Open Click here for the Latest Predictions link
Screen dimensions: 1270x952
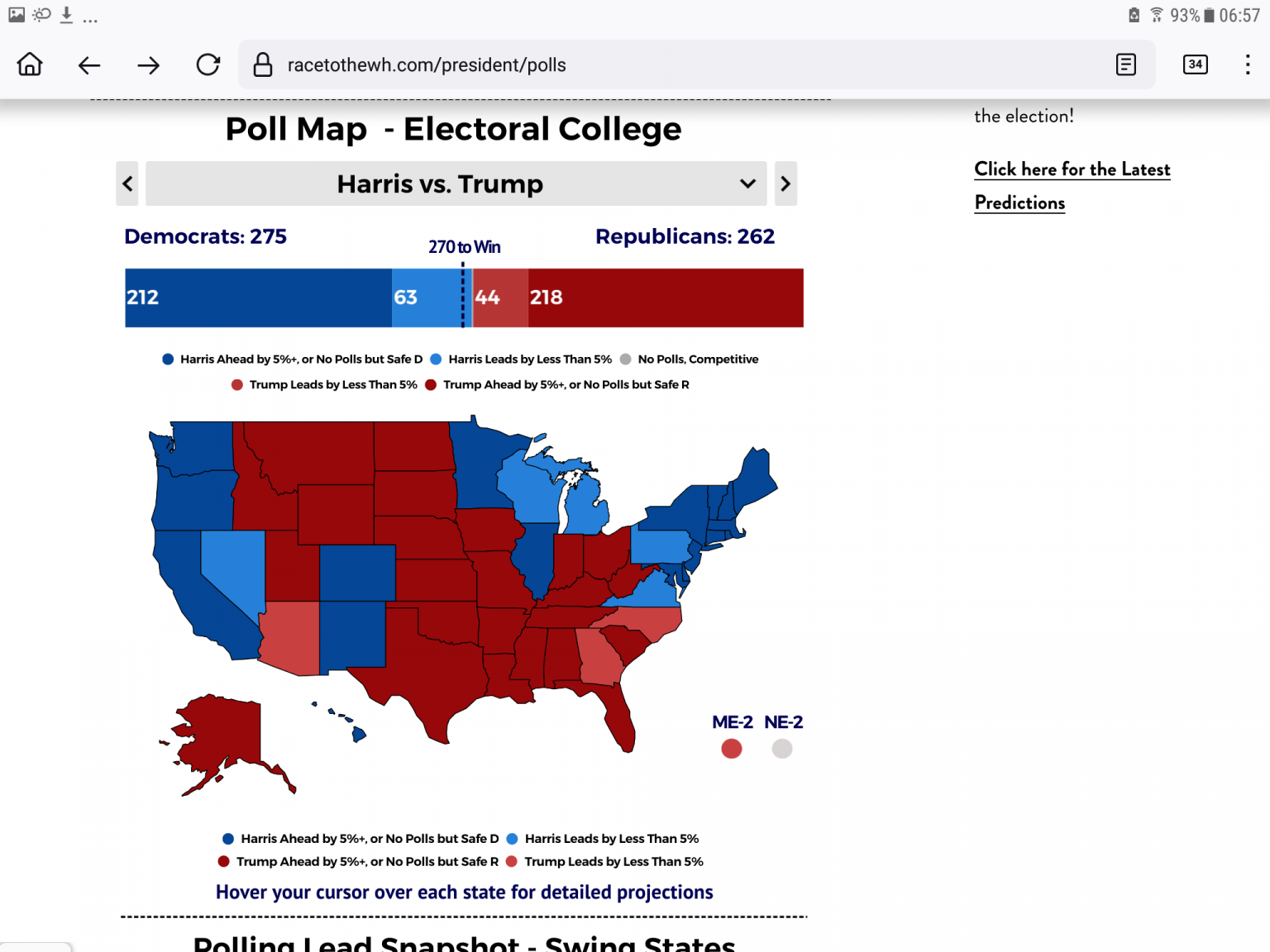click(1072, 186)
